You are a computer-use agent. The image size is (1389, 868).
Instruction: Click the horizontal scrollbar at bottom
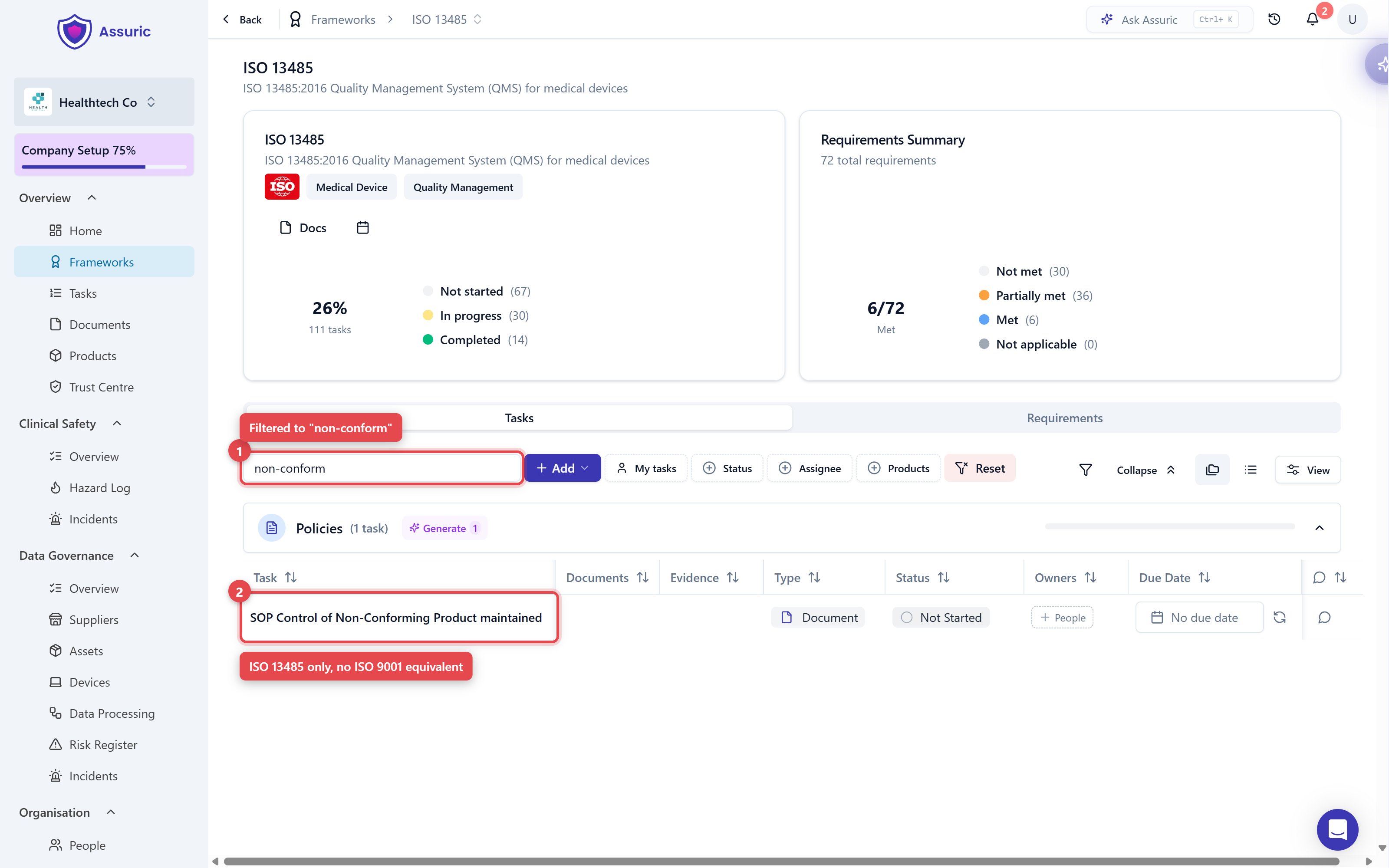coord(782,861)
